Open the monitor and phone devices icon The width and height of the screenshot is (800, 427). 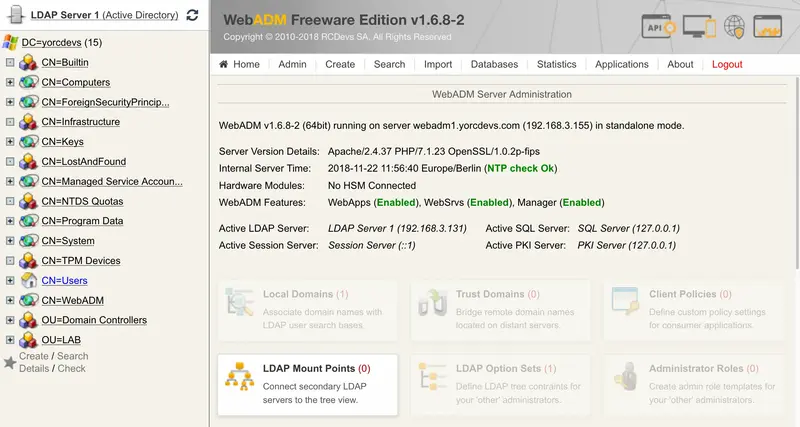point(699,27)
